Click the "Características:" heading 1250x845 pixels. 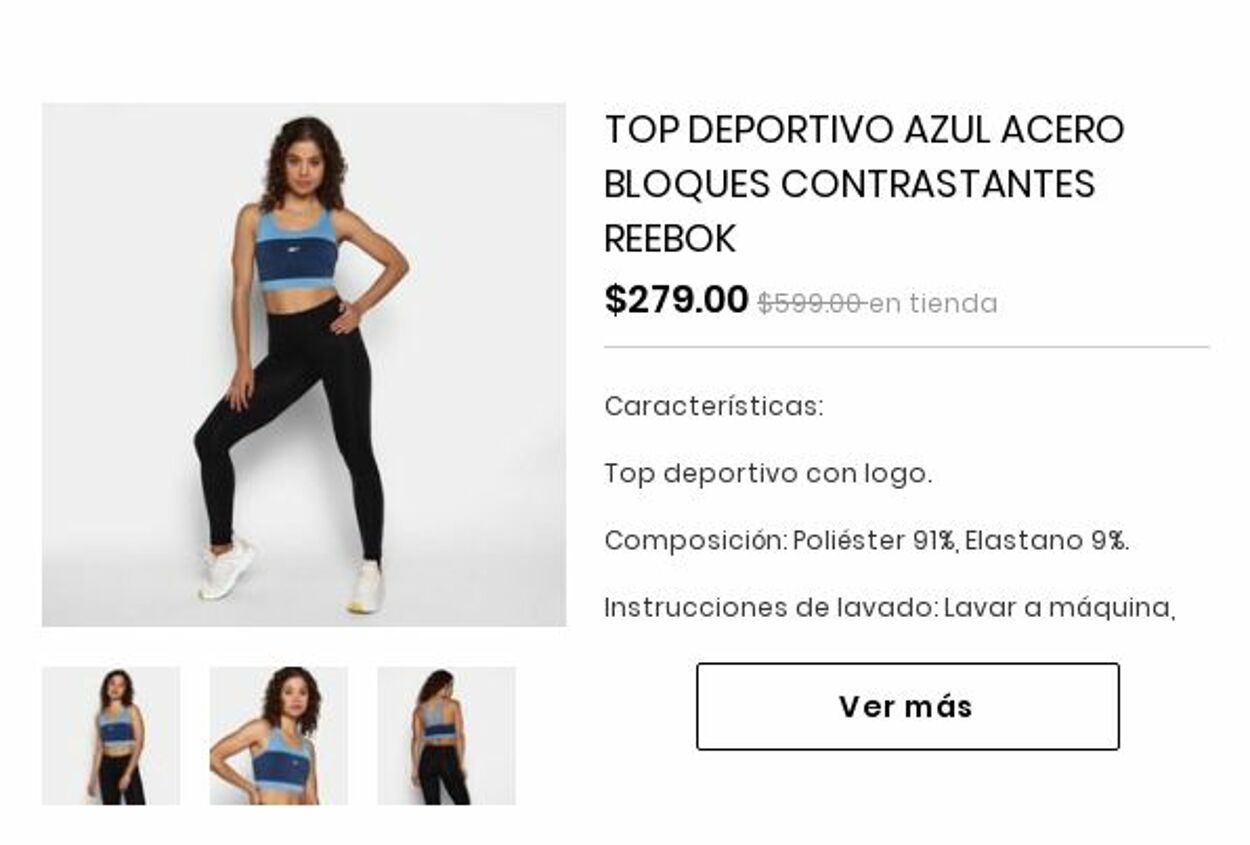coord(714,407)
